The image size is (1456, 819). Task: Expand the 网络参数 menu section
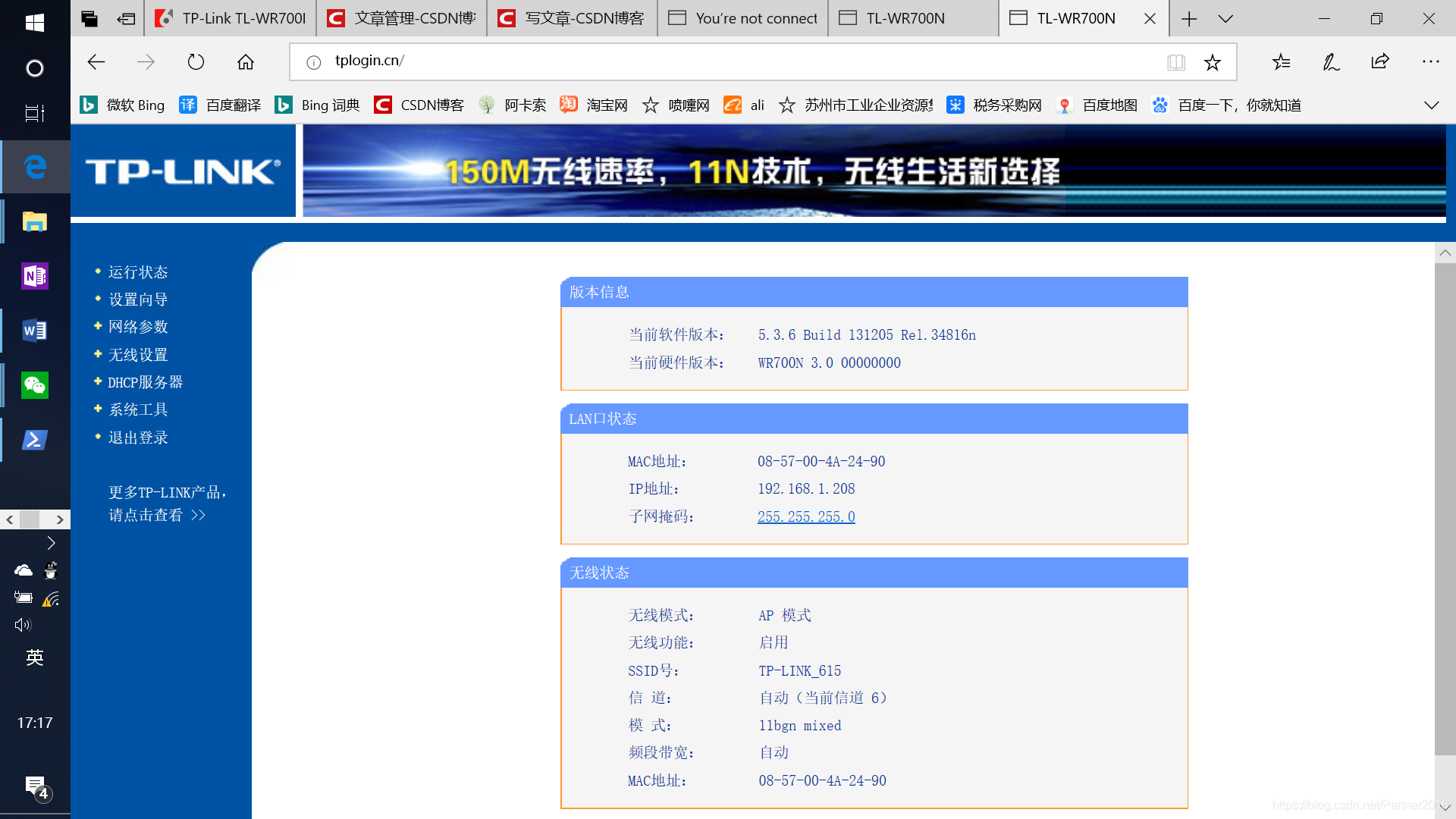(x=137, y=327)
